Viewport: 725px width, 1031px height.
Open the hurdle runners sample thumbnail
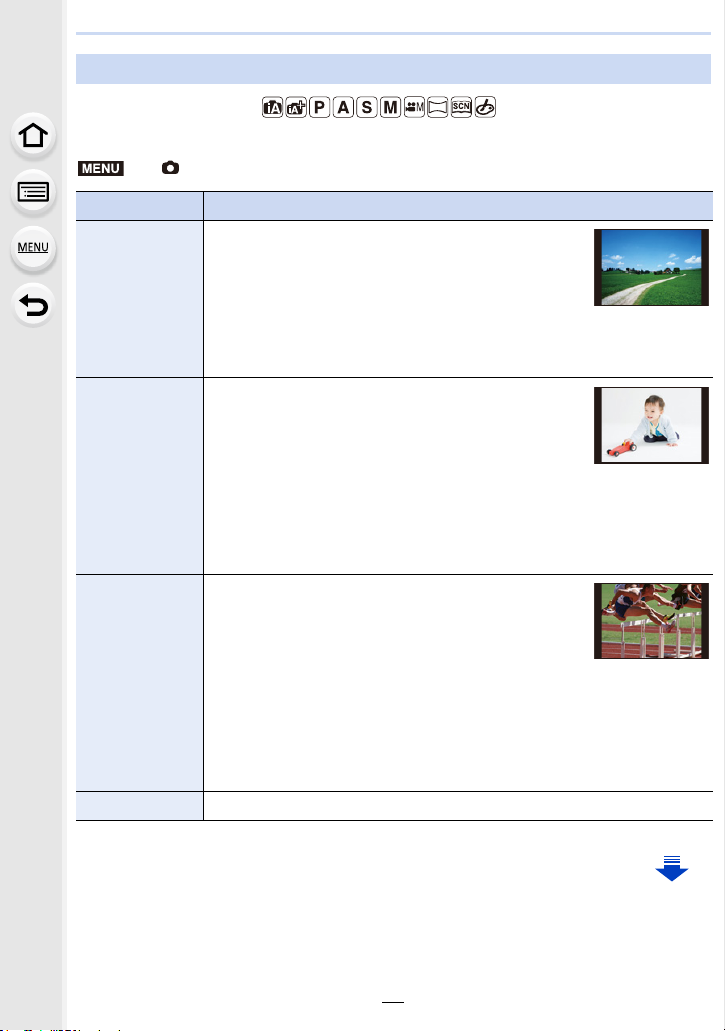651,621
